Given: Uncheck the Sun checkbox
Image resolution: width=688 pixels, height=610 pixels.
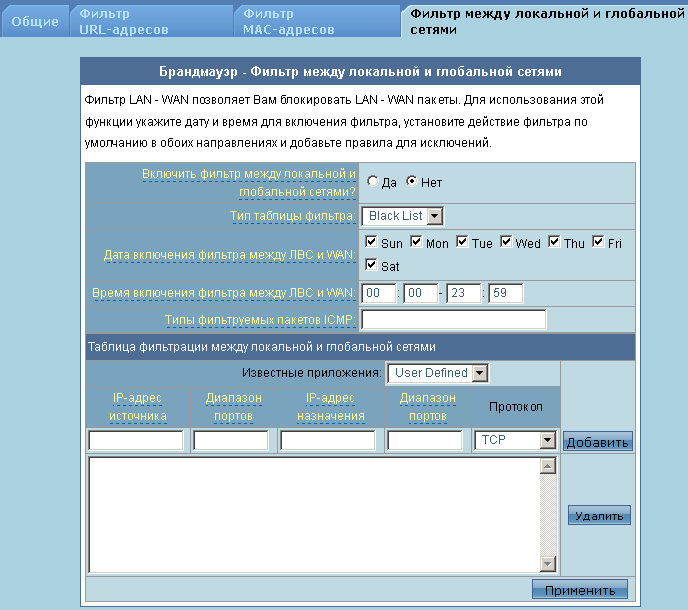Looking at the screenshot, I should 371,241.
